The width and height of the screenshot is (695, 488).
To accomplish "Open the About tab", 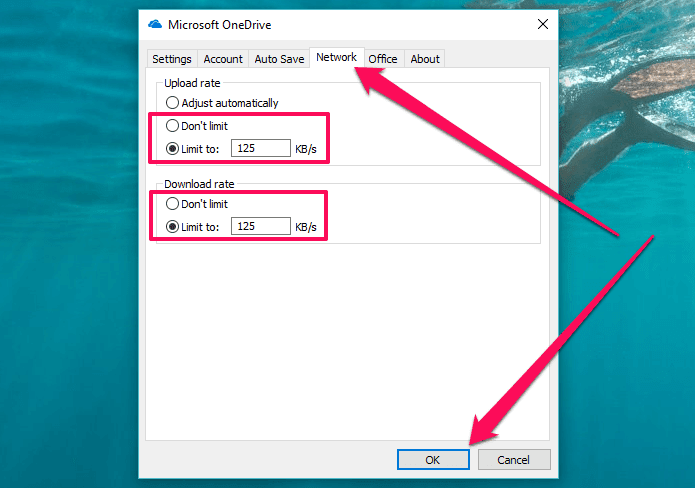I will point(425,59).
